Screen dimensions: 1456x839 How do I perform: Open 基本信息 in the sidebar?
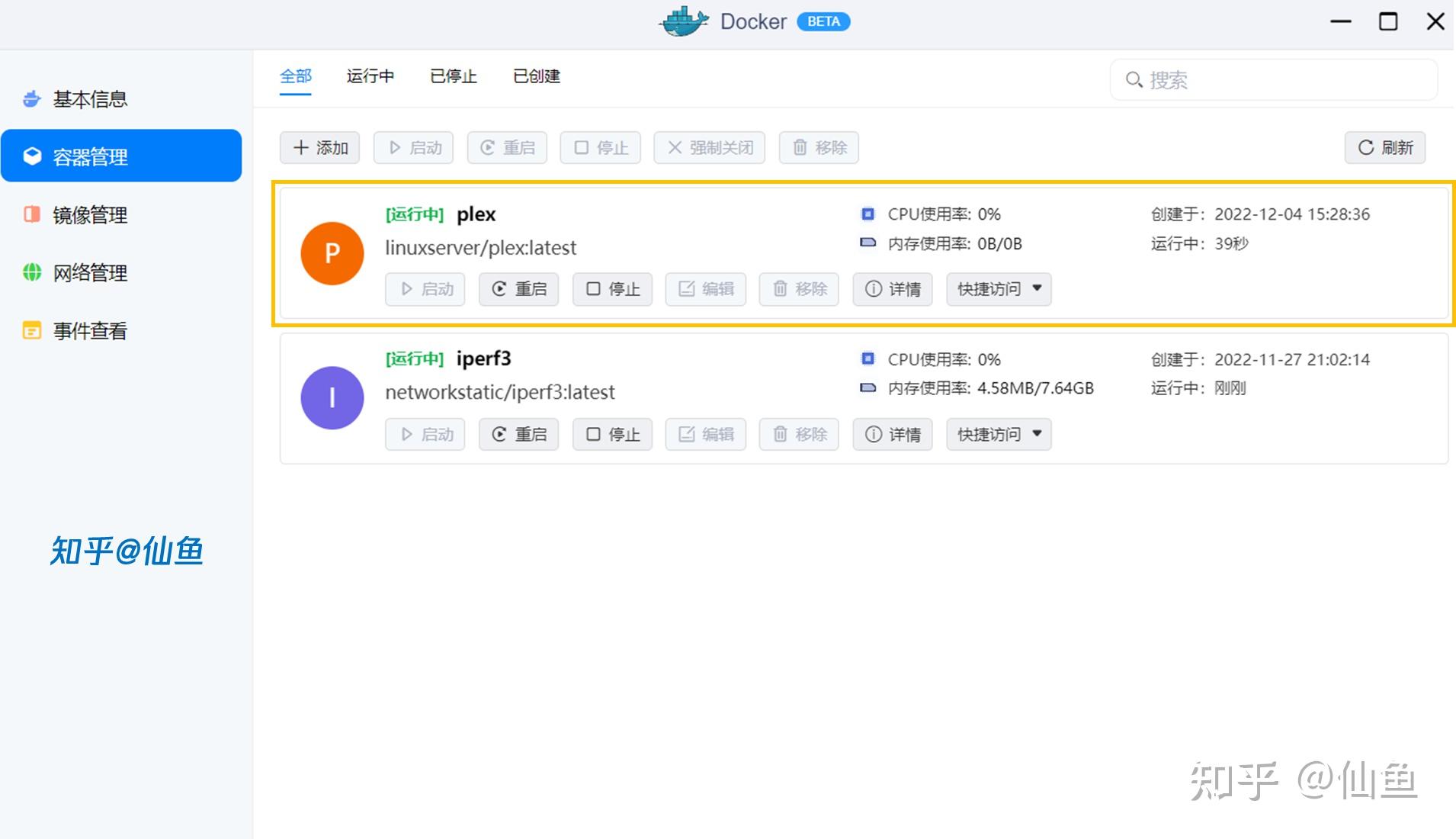coord(121,99)
